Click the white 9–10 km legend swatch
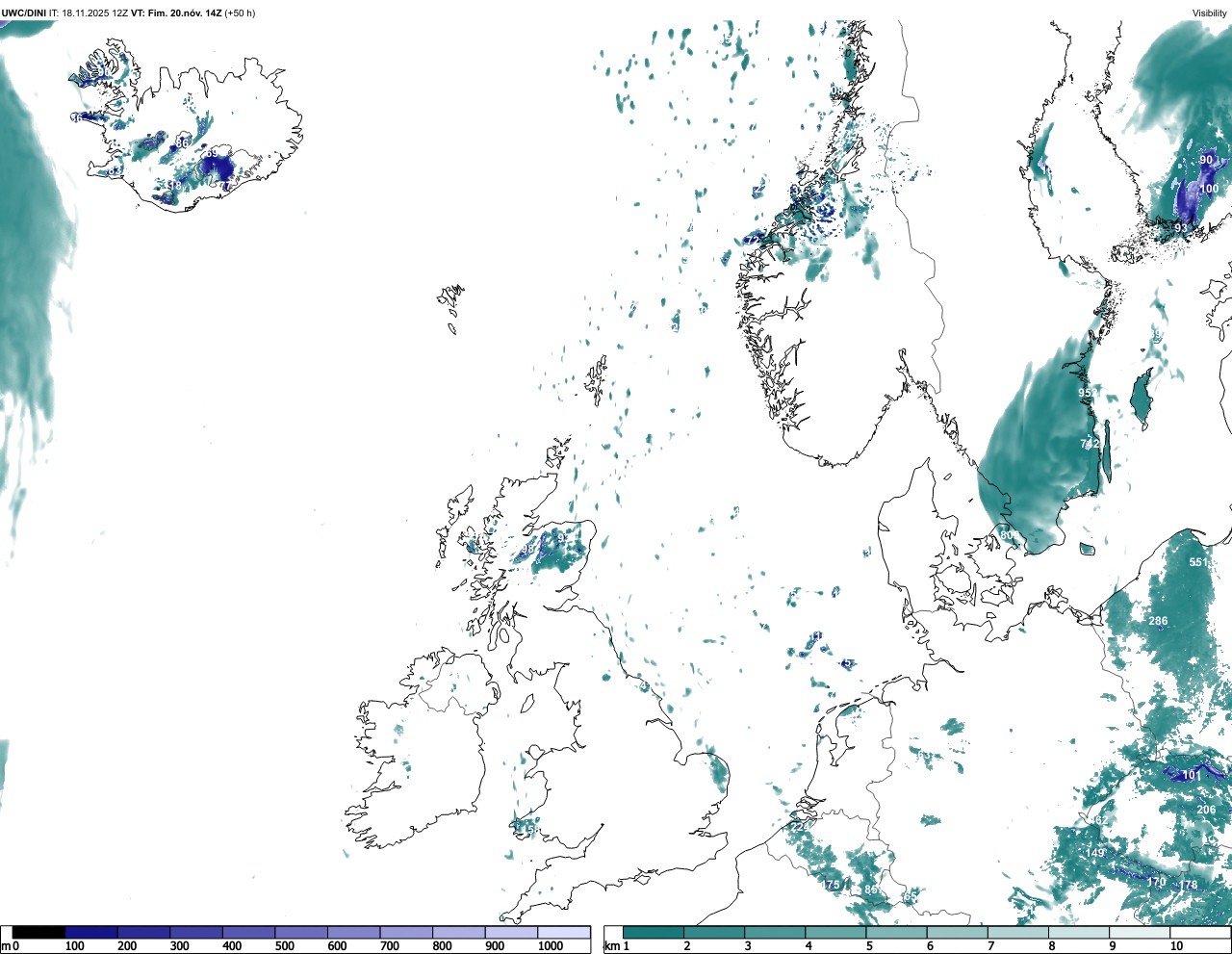The height and width of the screenshot is (954, 1232). click(x=1140, y=932)
